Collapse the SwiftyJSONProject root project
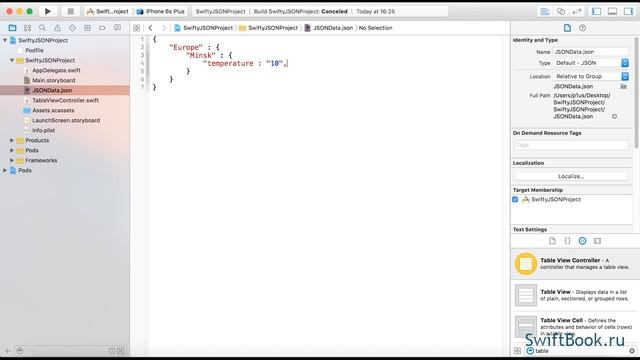This screenshot has width=640, height=360. tap(5, 40)
